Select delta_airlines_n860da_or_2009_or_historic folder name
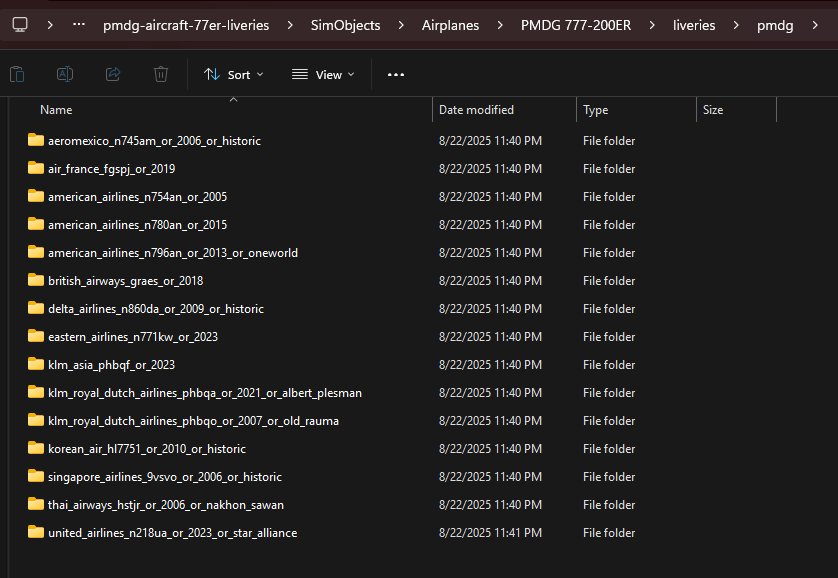Image resolution: width=838 pixels, height=578 pixels. [156, 309]
